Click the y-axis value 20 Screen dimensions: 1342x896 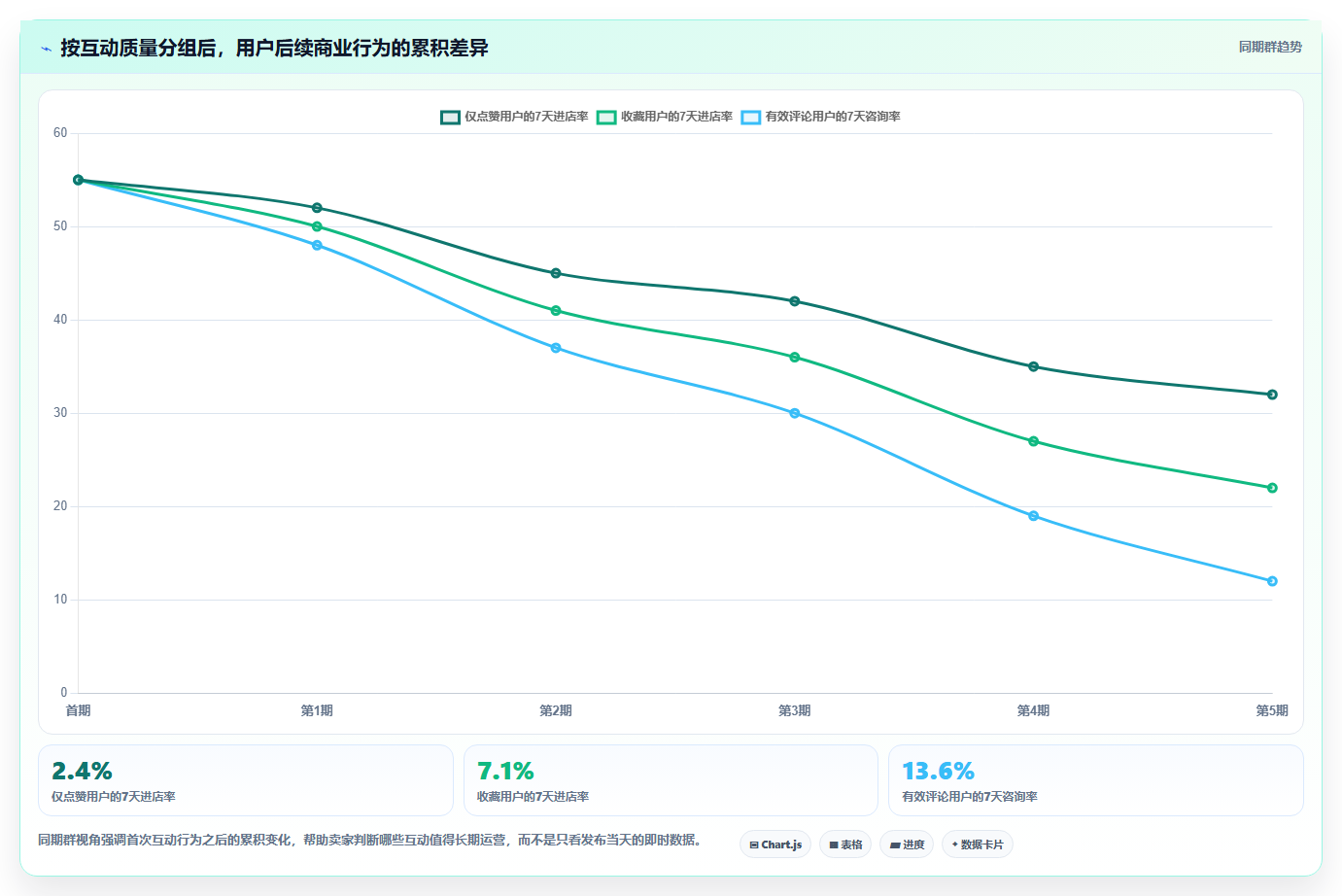tap(60, 506)
